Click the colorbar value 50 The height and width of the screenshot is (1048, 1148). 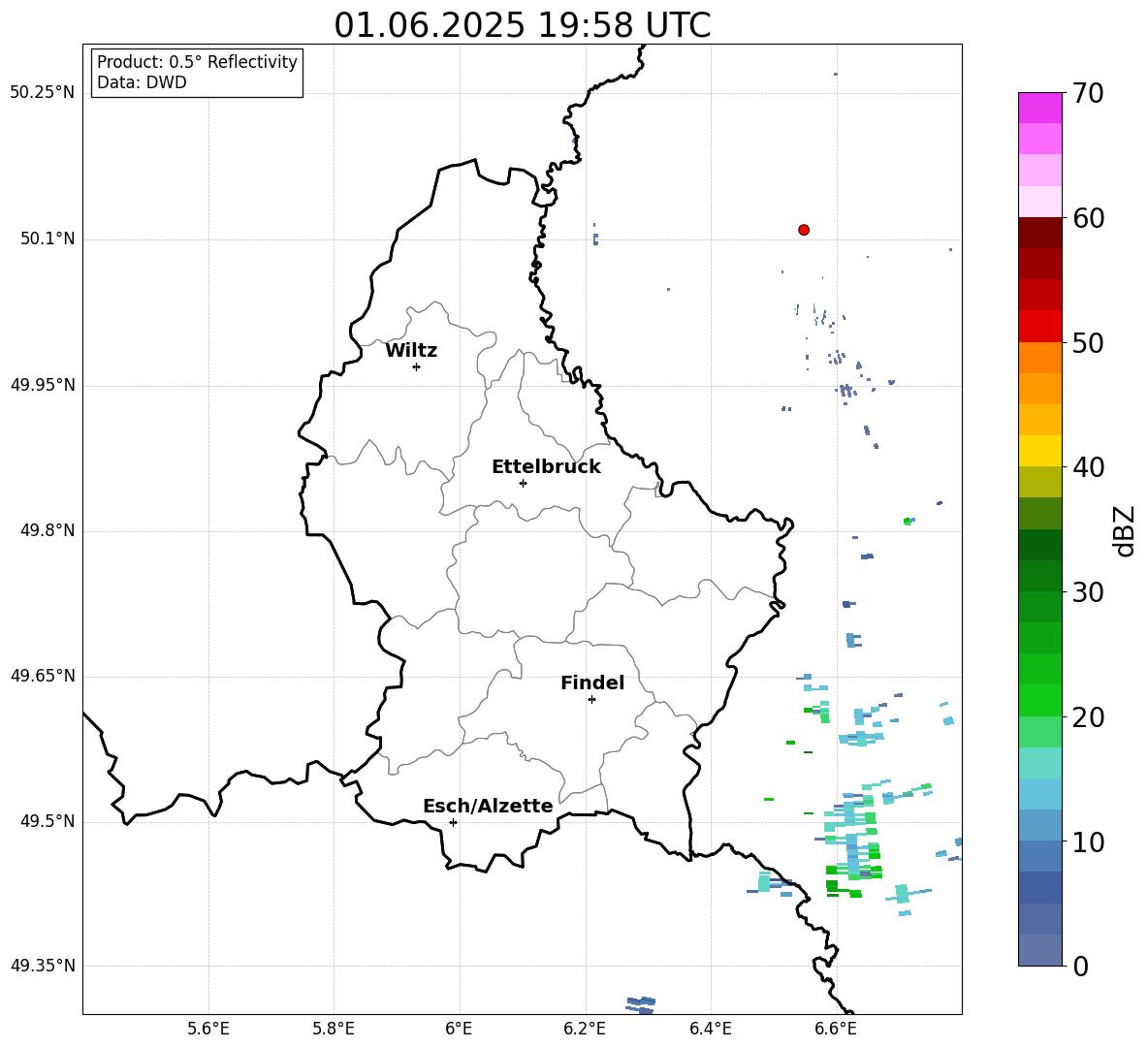coord(1088,342)
